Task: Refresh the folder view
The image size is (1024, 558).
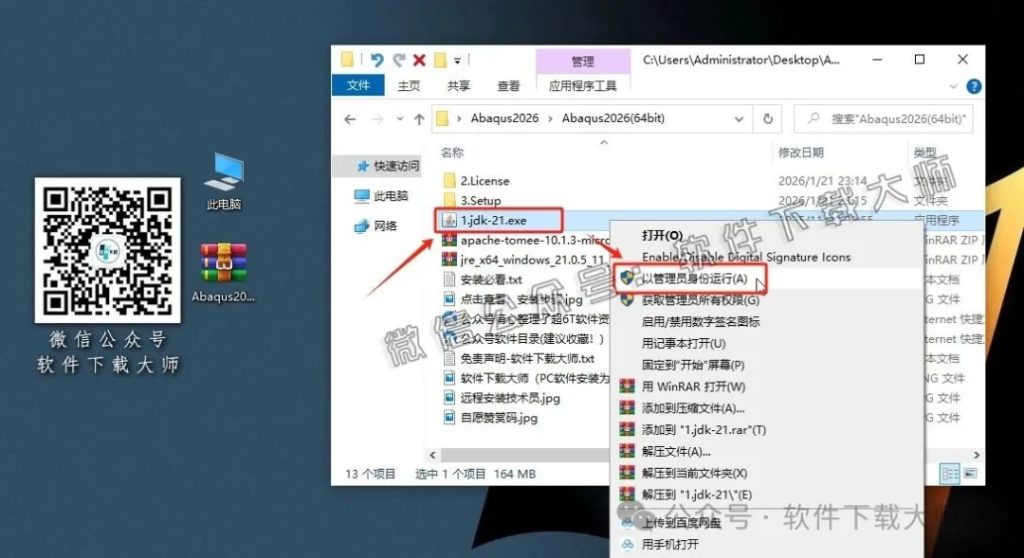Action: coord(768,119)
